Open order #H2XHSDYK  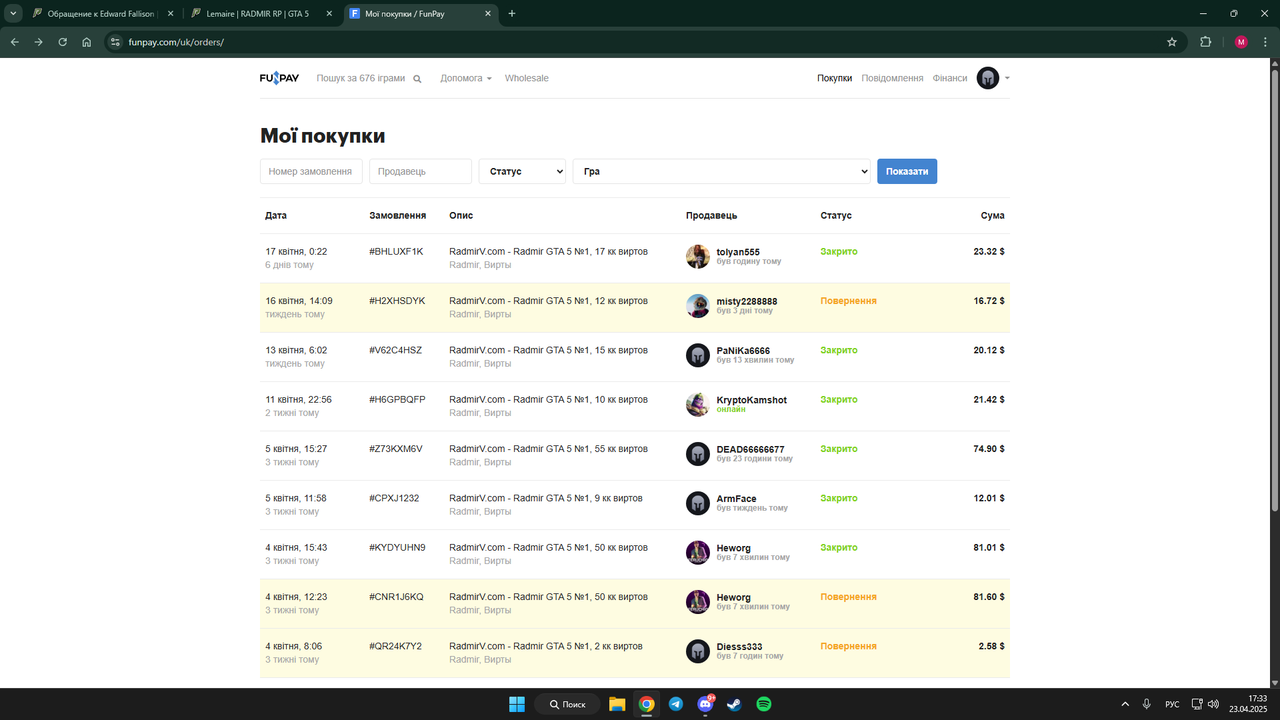(397, 301)
